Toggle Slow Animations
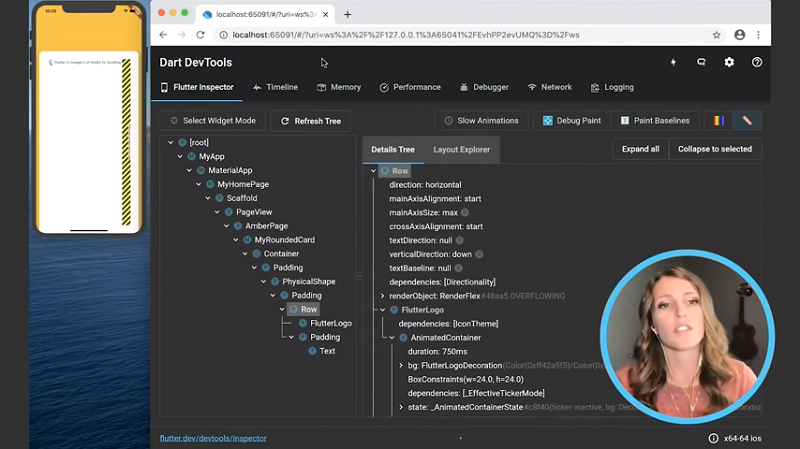800x449 pixels. (481, 121)
